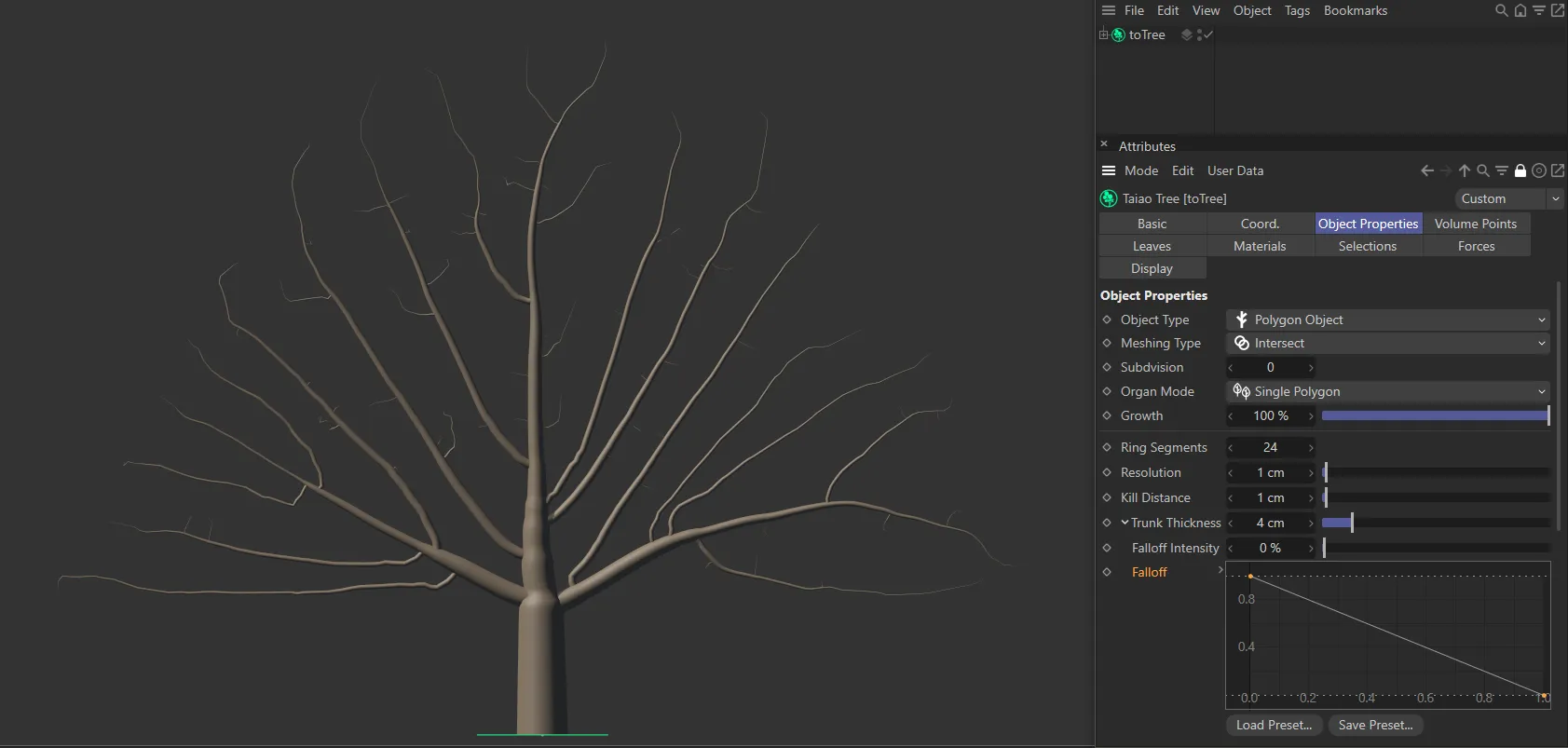
Task: Click the Load Preset button
Action: pos(1273,725)
